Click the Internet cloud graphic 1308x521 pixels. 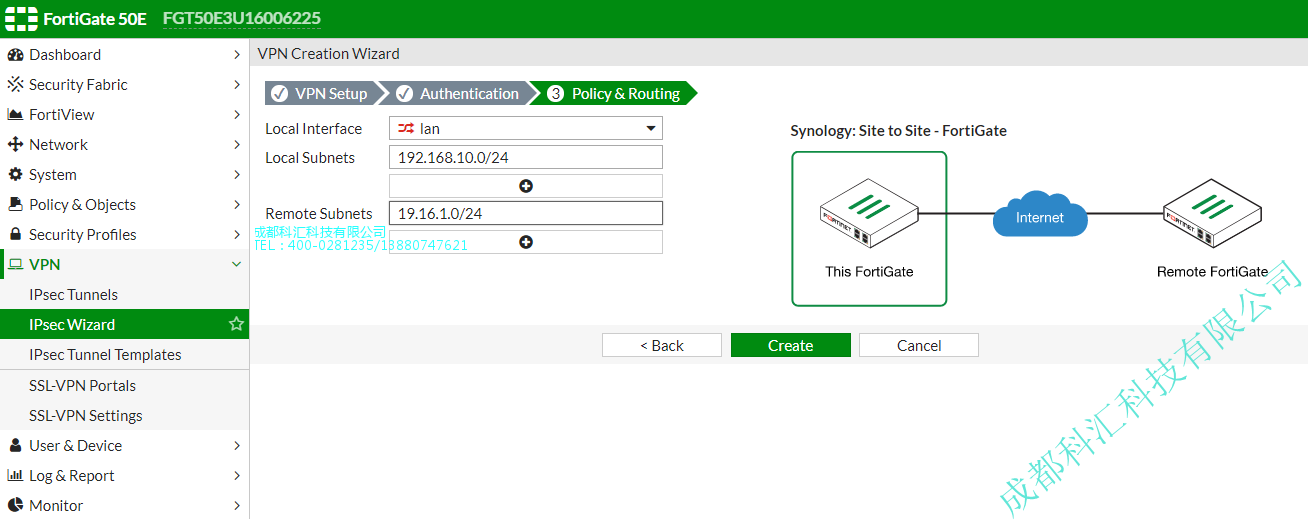(1040, 214)
